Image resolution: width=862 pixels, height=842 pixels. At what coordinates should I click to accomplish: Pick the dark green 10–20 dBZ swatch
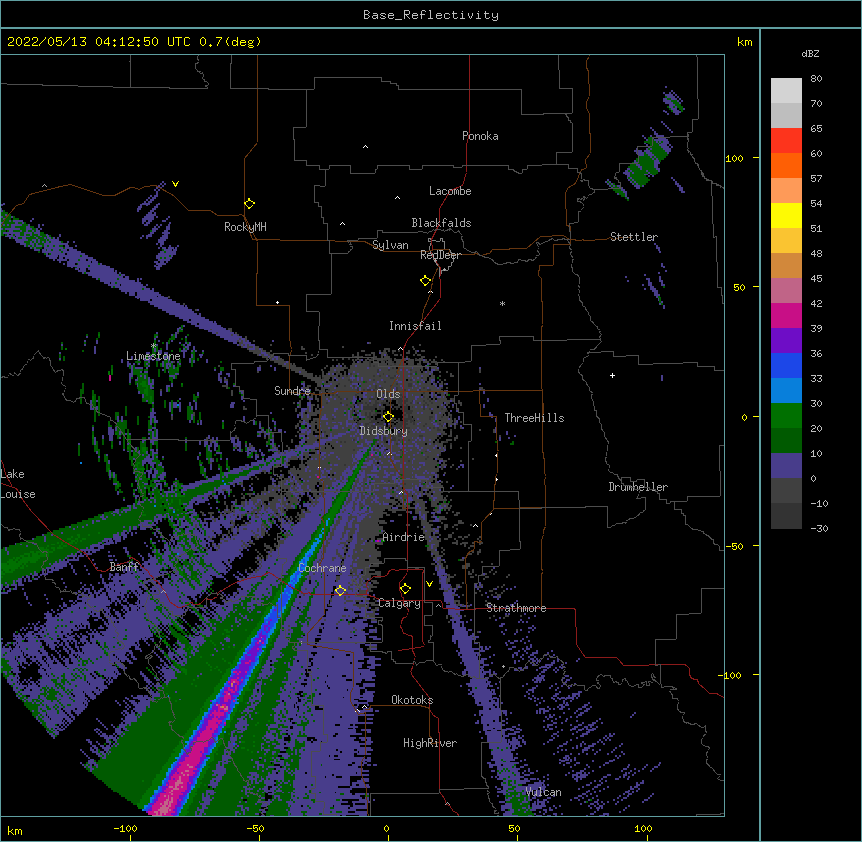pos(786,441)
